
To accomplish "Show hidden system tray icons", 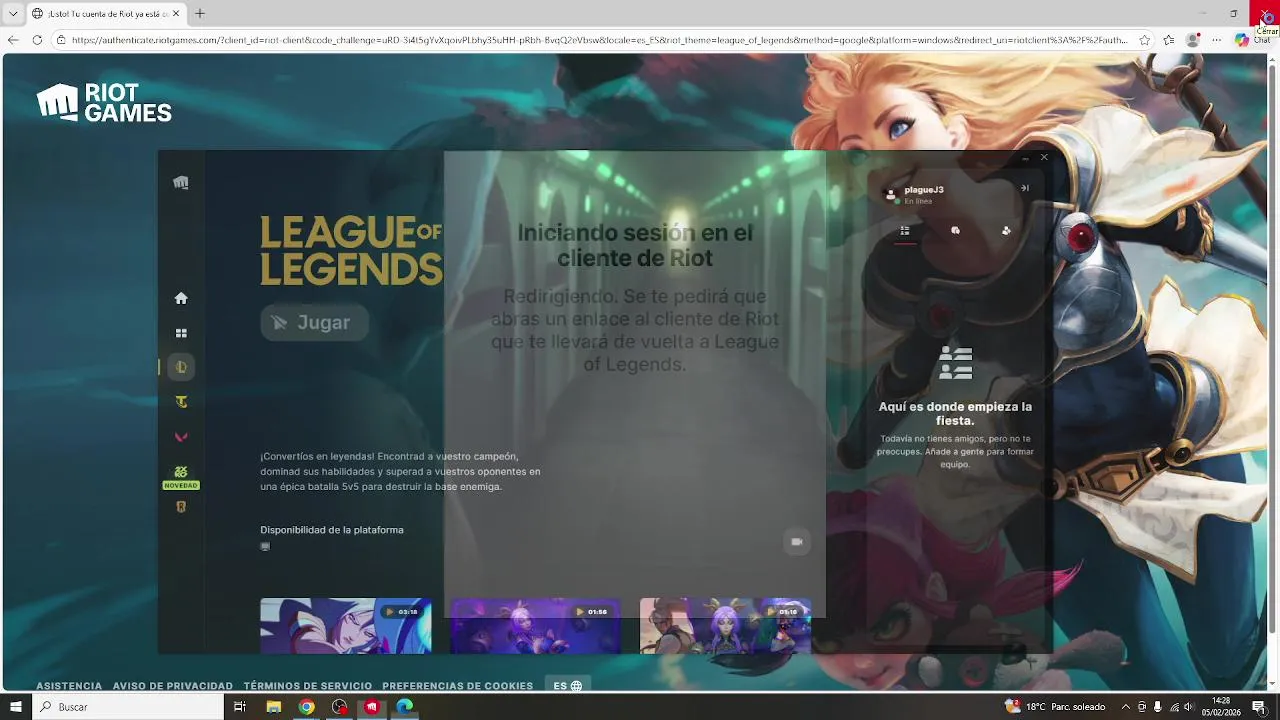I will pyautogui.click(x=1126, y=707).
